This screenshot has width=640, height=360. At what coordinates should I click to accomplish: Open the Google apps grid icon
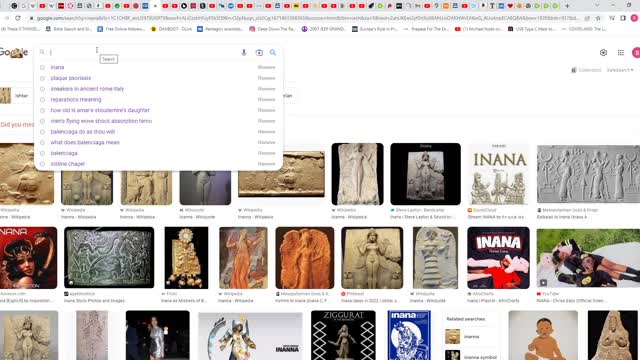(620, 52)
